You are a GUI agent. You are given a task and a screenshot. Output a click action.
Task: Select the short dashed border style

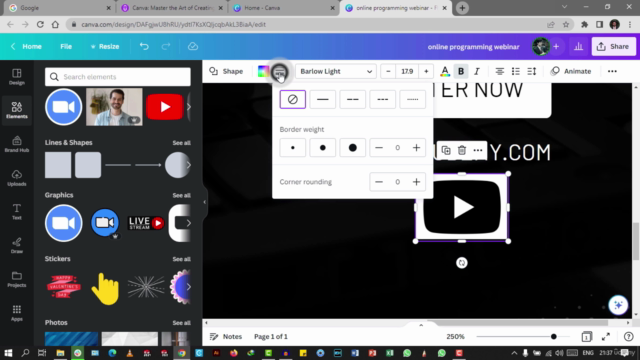382,99
